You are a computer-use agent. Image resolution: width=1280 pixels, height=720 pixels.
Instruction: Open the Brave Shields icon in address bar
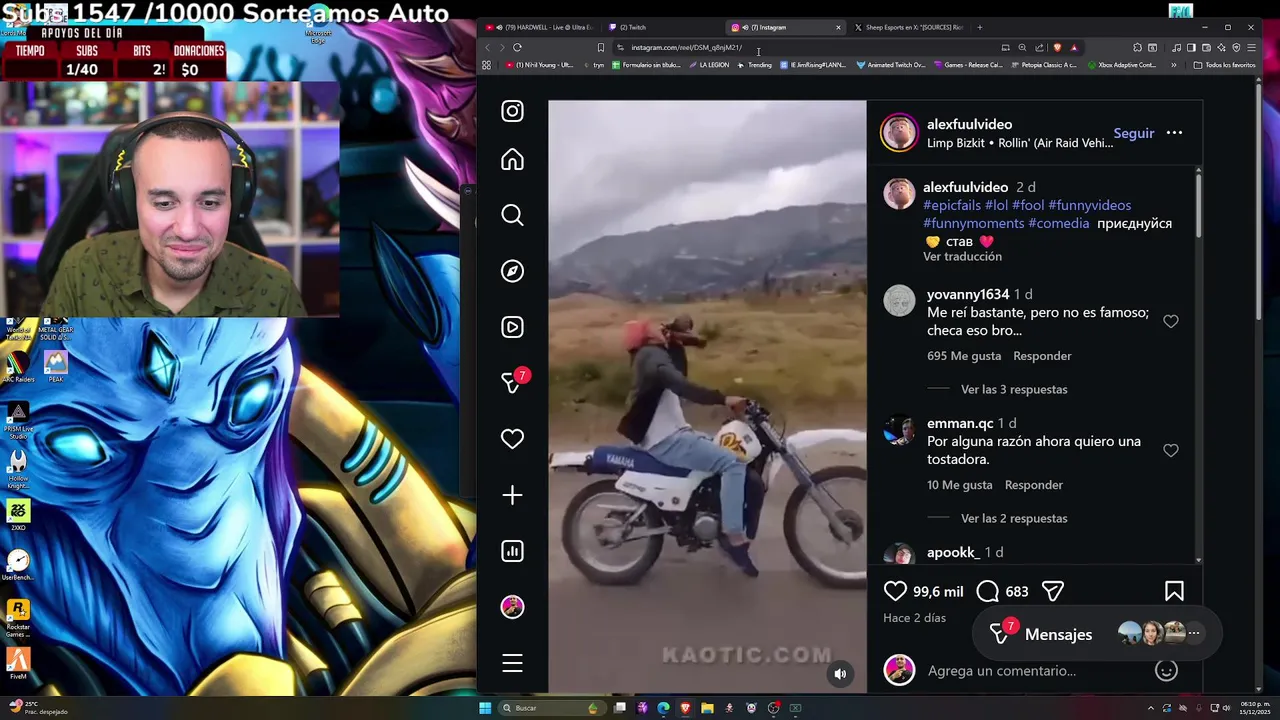coord(1057,47)
